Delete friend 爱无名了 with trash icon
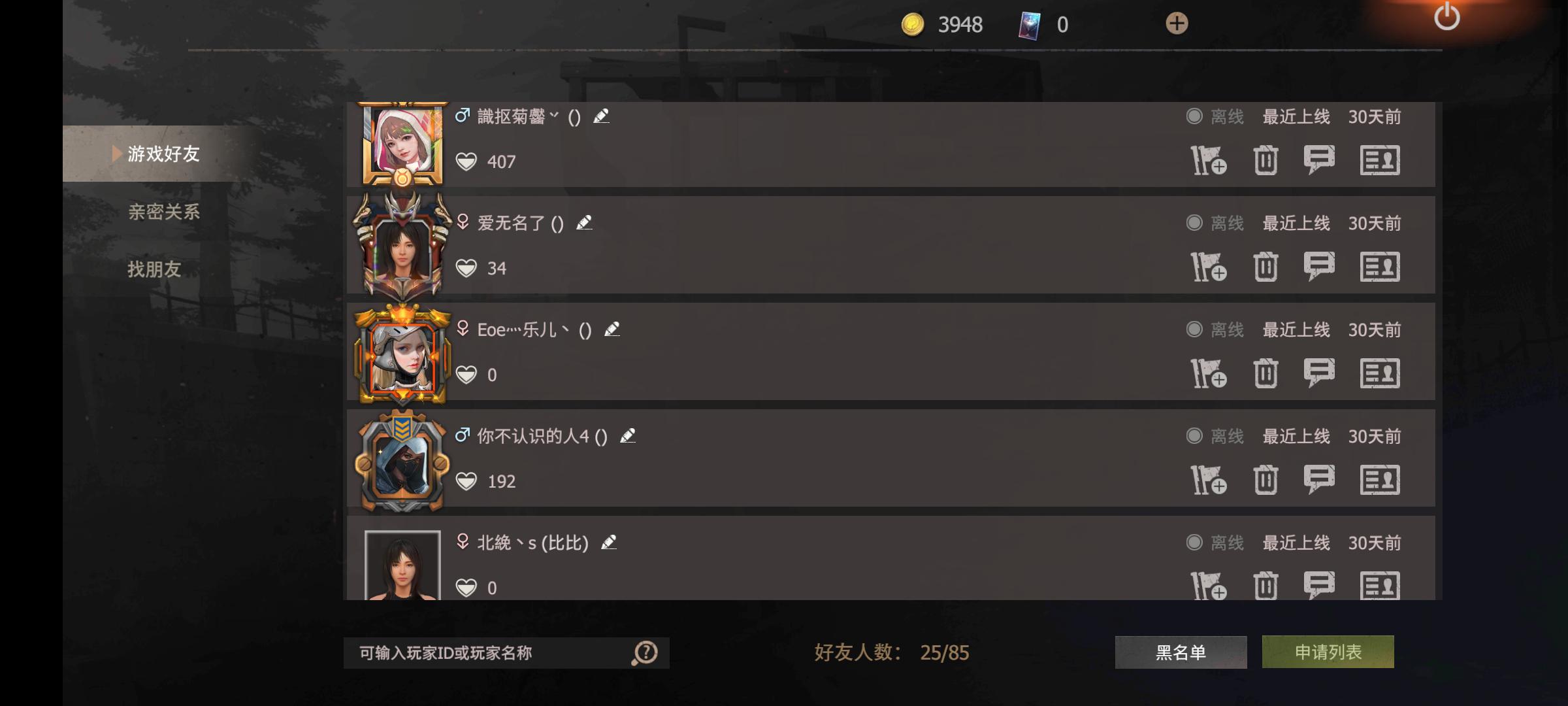 1266,267
